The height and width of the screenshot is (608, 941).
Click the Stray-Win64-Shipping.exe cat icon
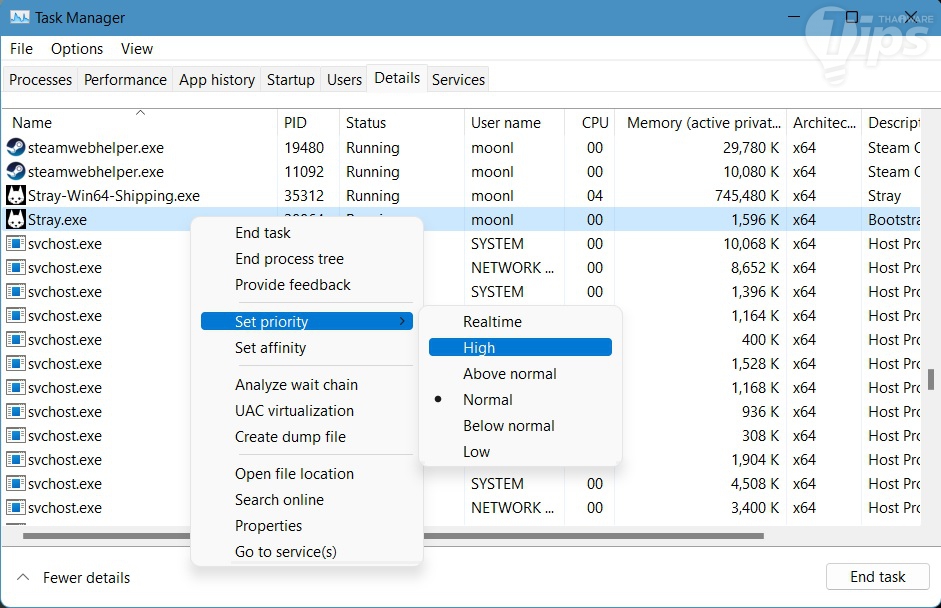pyautogui.click(x=16, y=196)
